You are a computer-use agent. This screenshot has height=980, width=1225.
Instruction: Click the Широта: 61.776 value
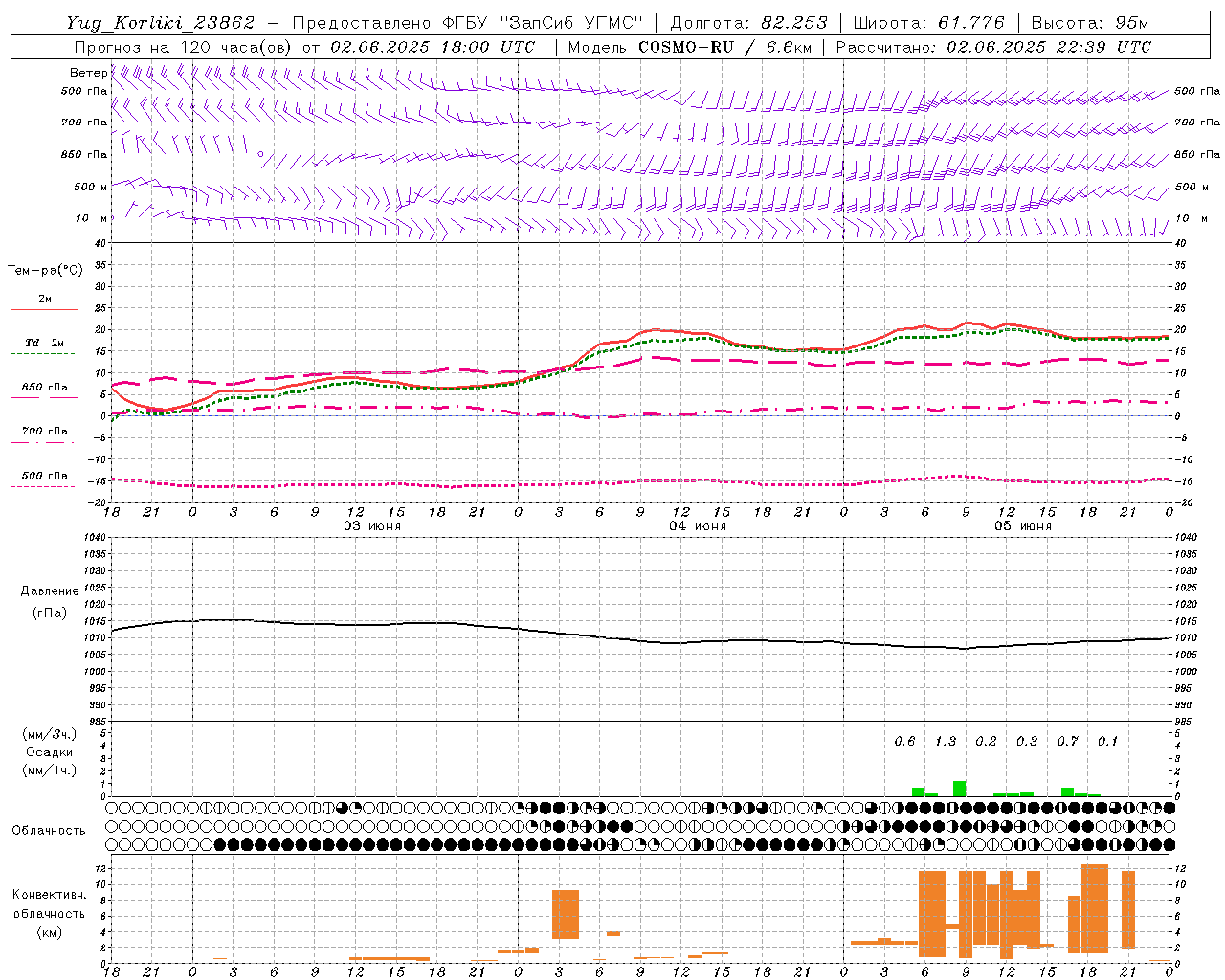pos(928,23)
